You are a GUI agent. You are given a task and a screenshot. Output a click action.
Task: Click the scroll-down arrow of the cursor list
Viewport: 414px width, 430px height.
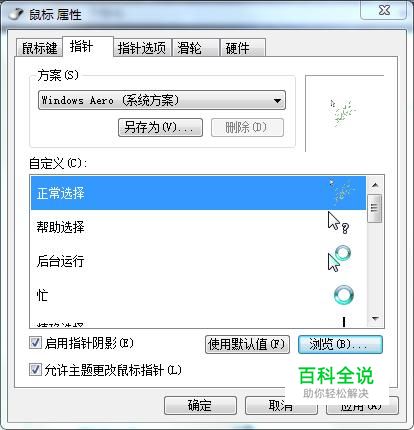pos(375,319)
